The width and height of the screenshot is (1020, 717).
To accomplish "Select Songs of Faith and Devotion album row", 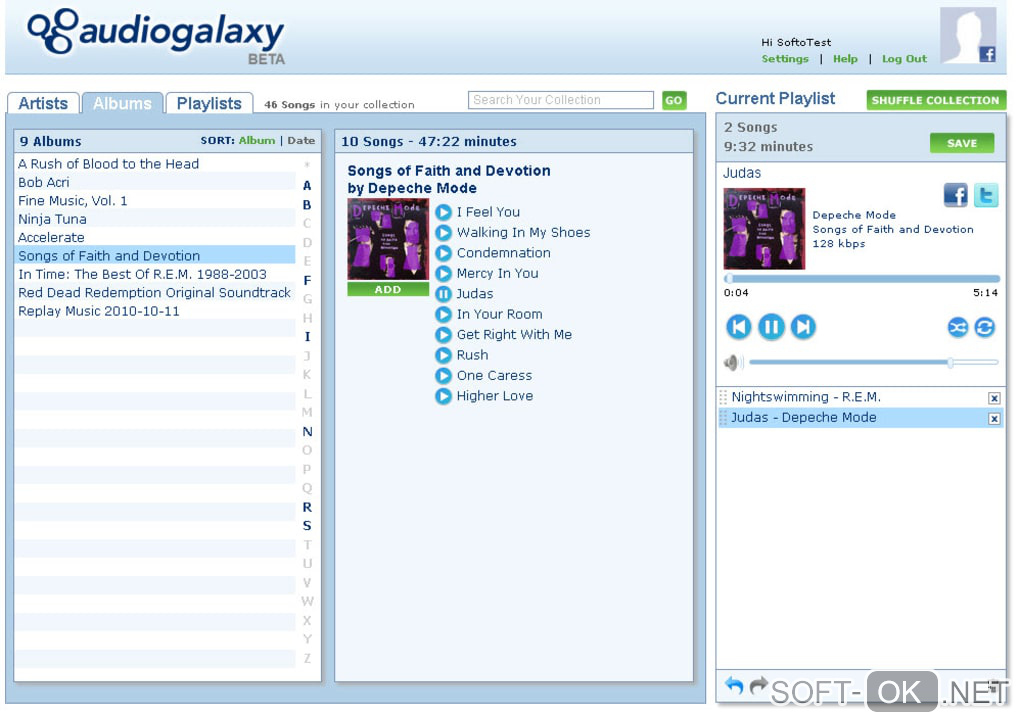I will 155,256.
